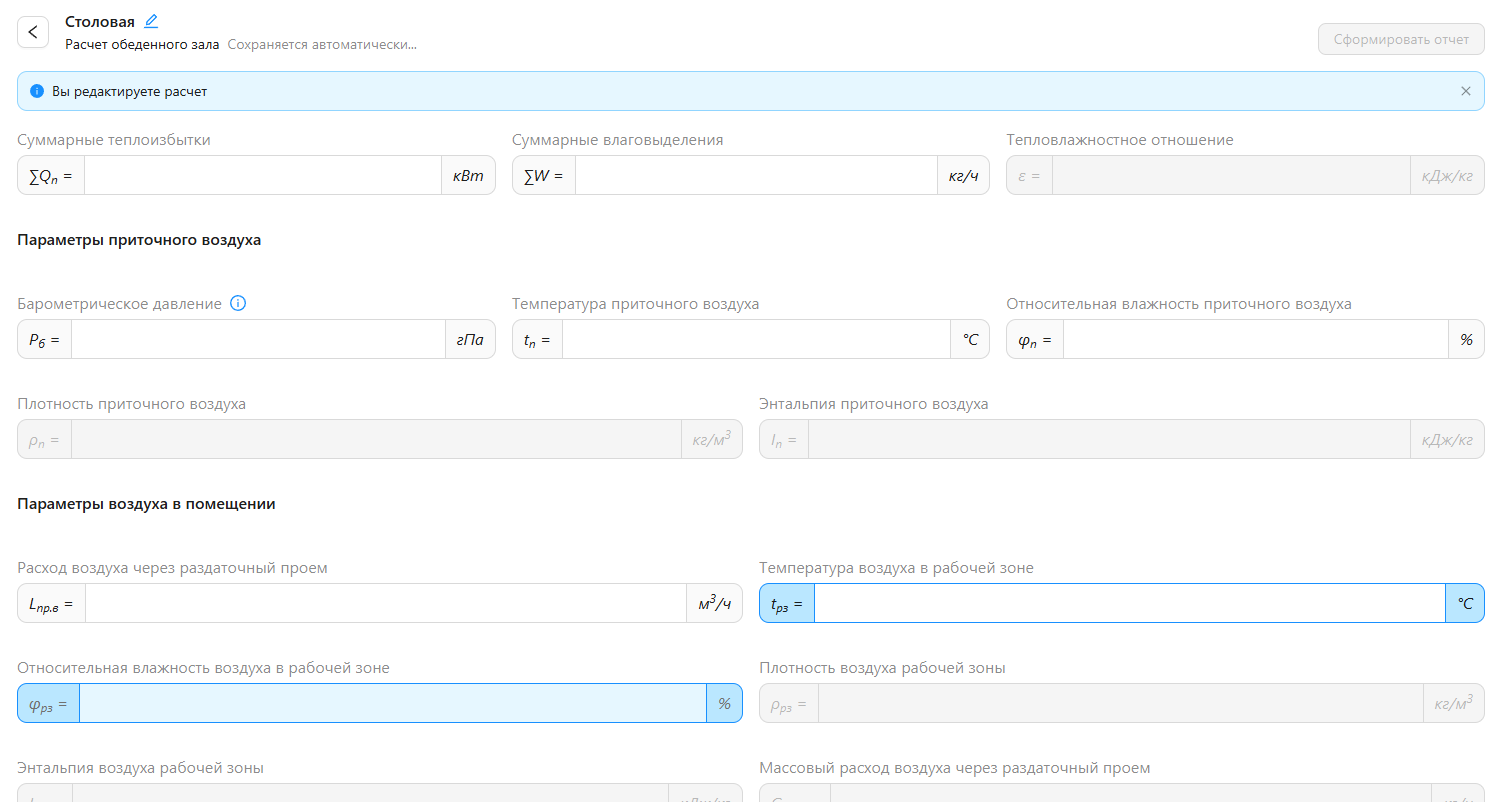Viewport: 1498px width, 802px height.
Task: Select the Тепловлажностное отношение field
Action: 1230,176
